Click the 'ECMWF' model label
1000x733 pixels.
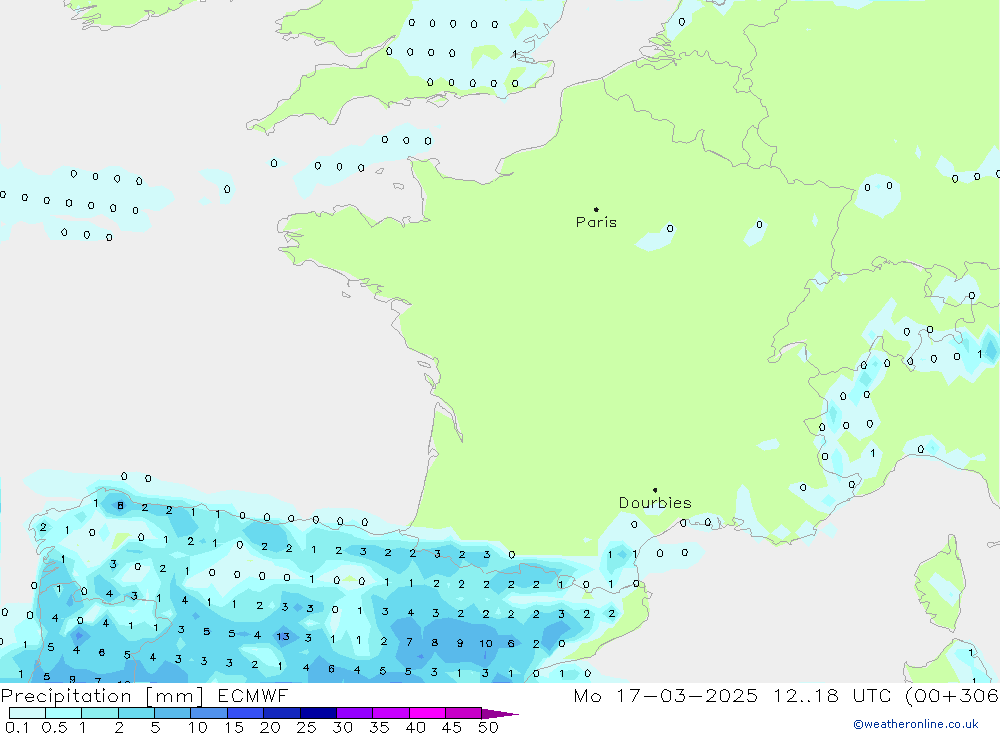pos(253,695)
